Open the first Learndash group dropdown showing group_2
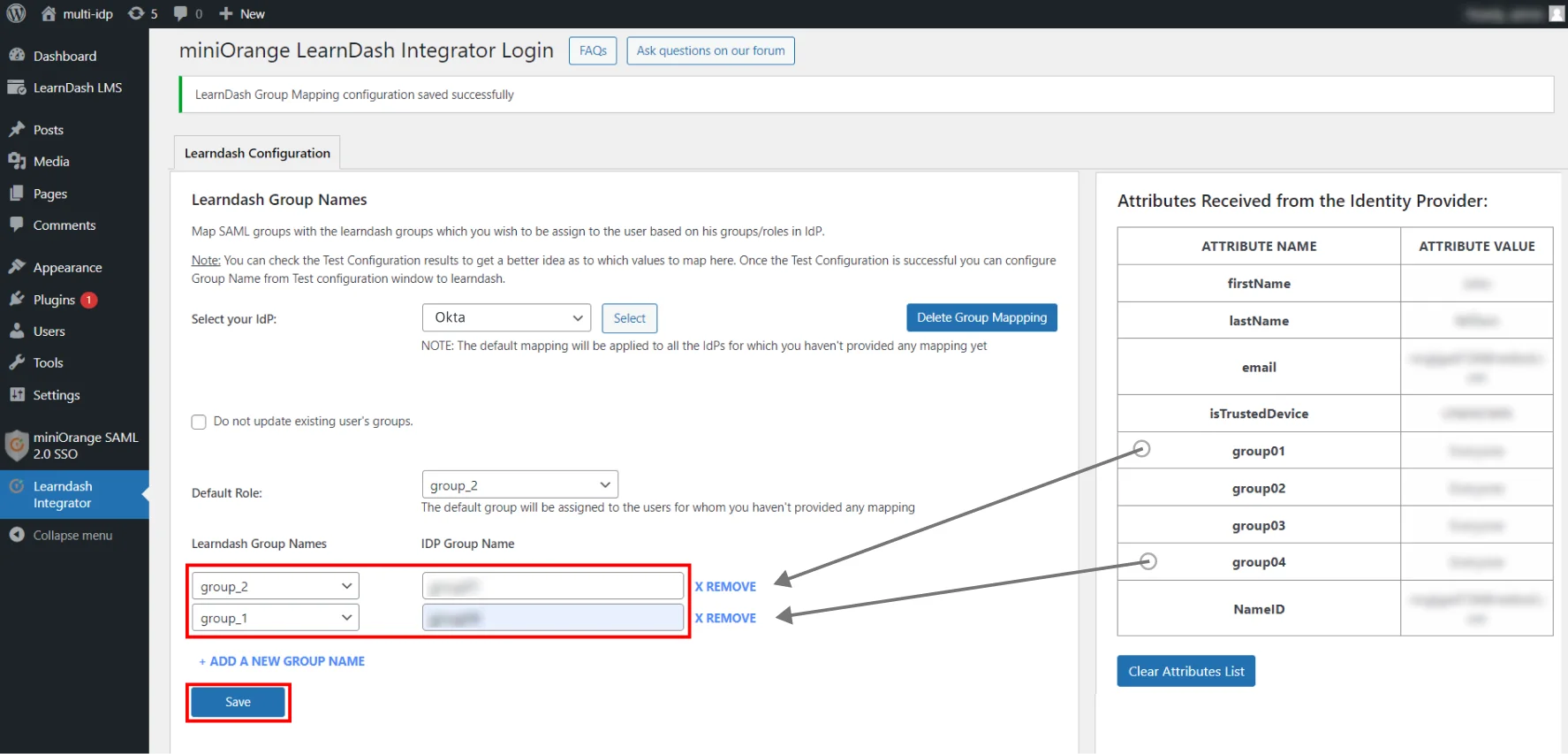Image resolution: width=1568 pixels, height=754 pixels. 275,586
